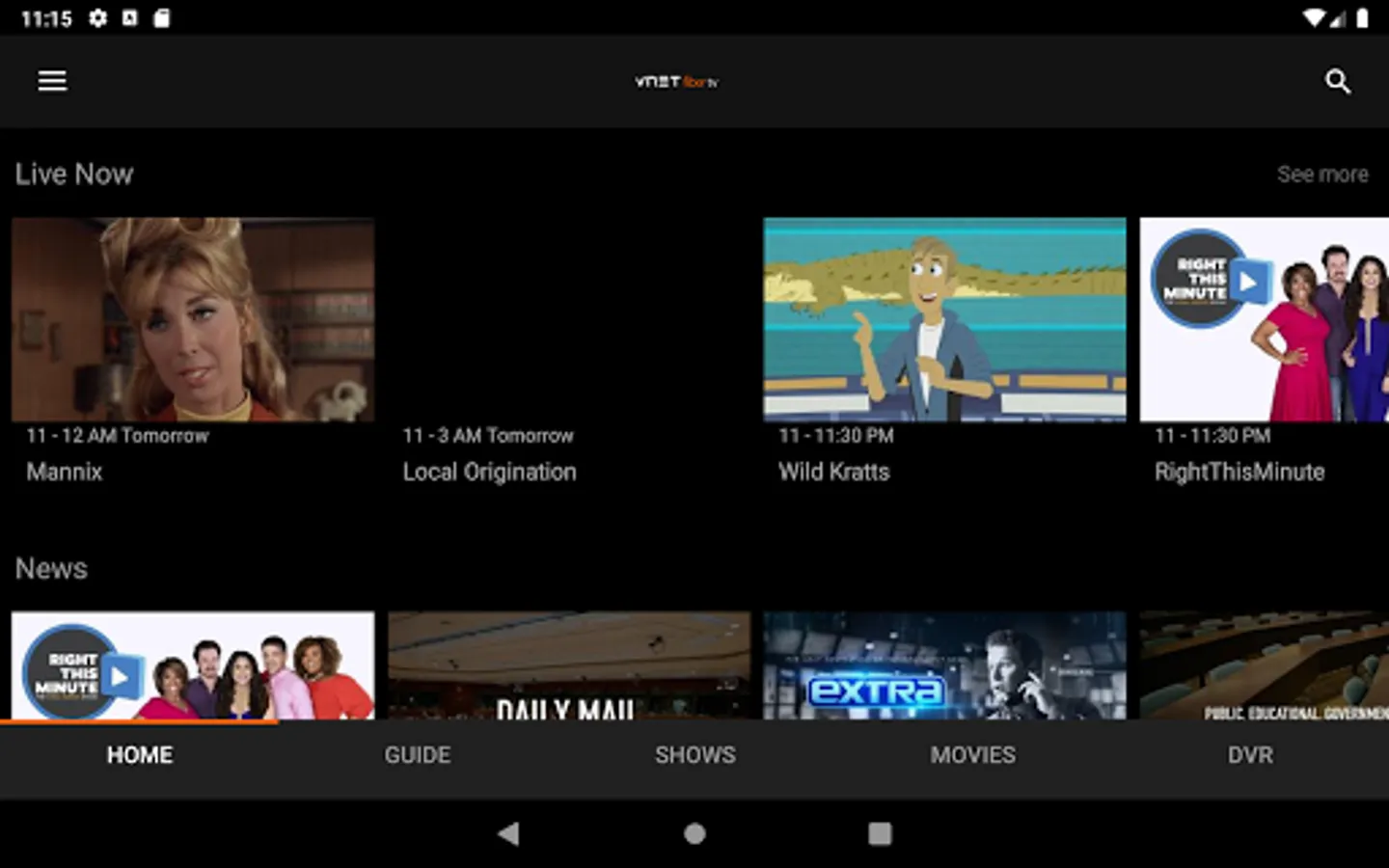Viewport: 1389px width, 868px height.
Task: Click Wild Kratts '11 - 11:30 PM' time
Action: (836, 436)
